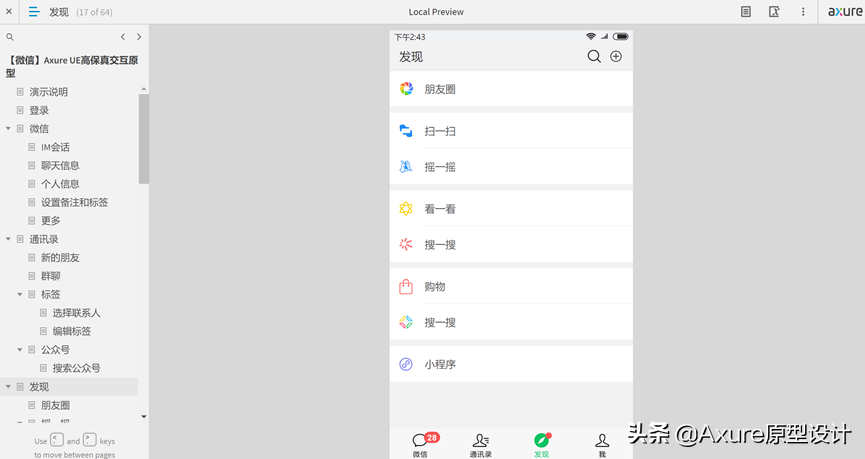
Task: Open the 扫一扫 row label
Action: [440, 131]
